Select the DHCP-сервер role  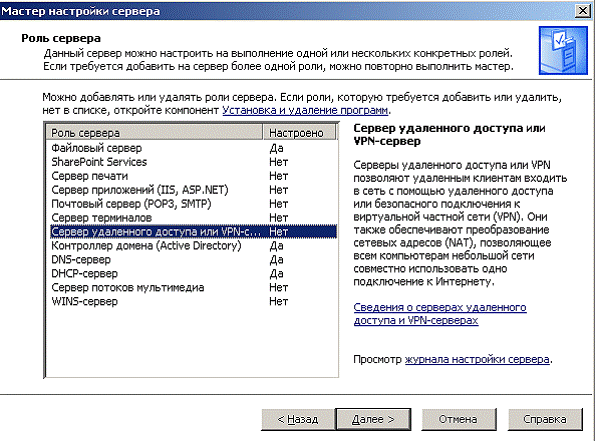click(193, 273)
